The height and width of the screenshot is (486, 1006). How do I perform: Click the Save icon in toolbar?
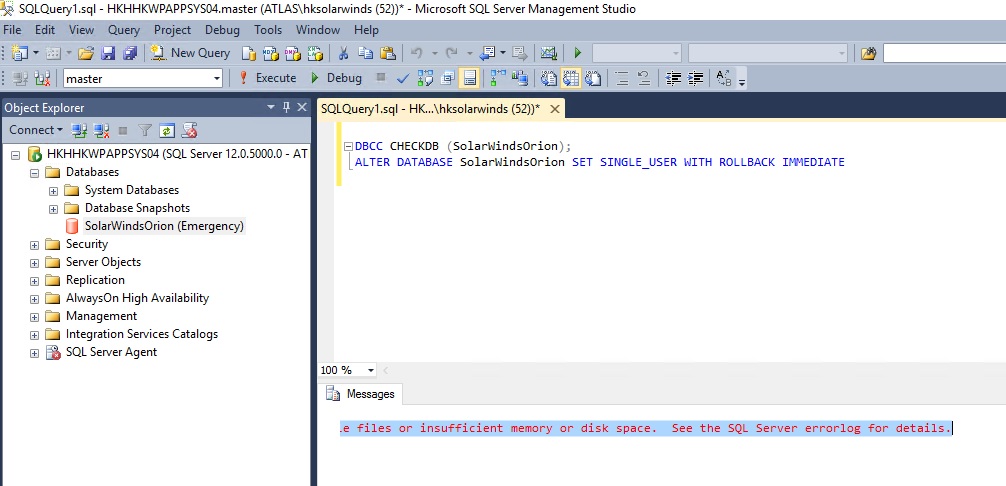click(107, 53)
